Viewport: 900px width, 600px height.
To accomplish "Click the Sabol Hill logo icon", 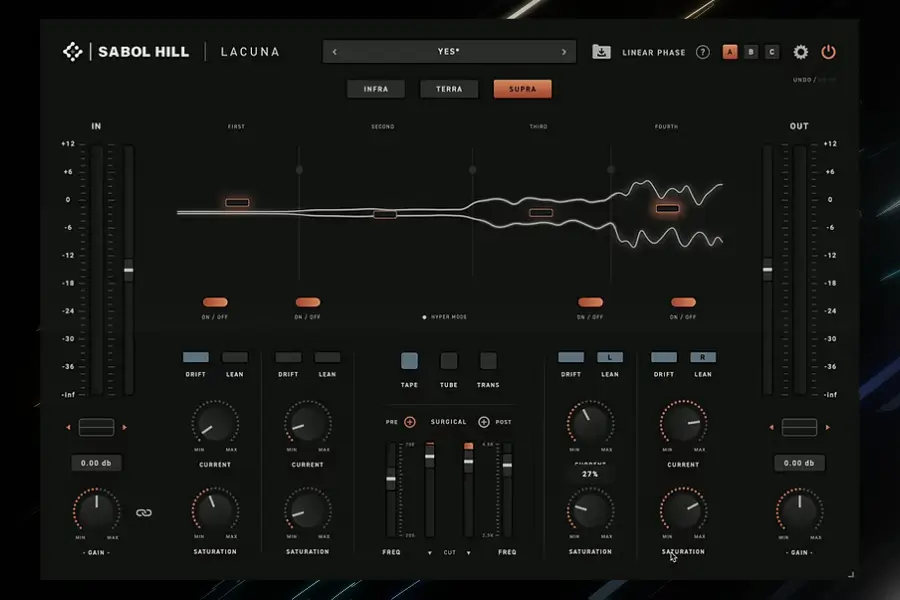I will 73,52.
